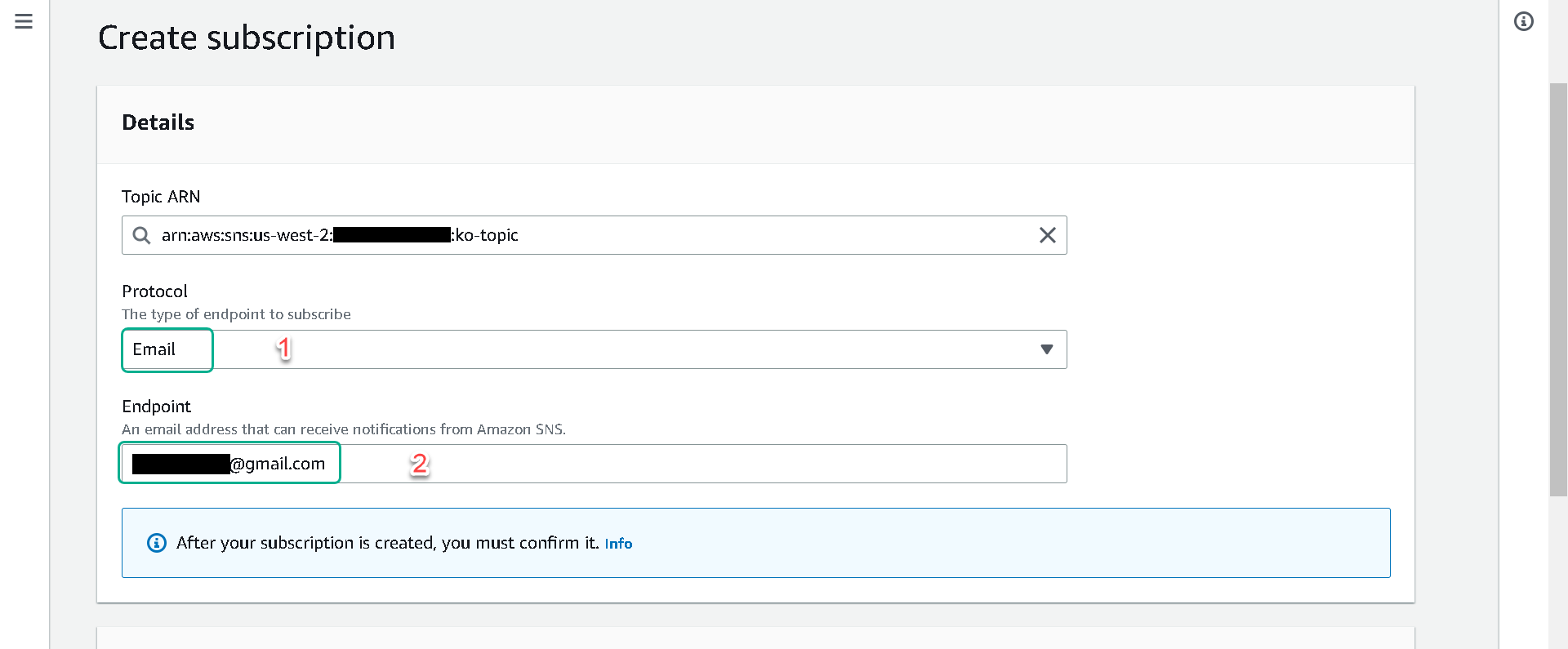The image size is (1568, 649).
Task: Click the Endpoint field label
Action: (156, 407)
